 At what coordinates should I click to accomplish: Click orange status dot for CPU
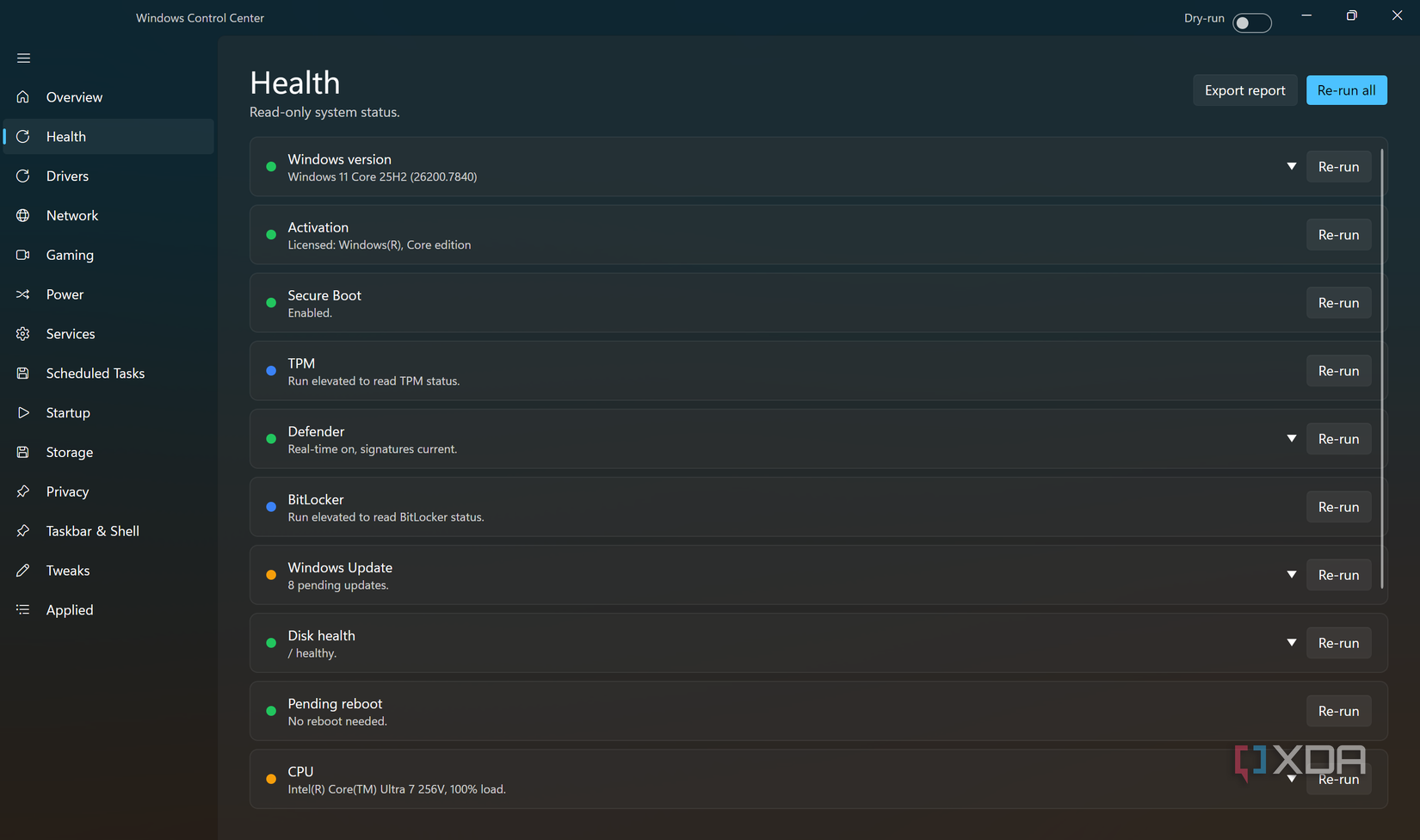tap(271, 779)
